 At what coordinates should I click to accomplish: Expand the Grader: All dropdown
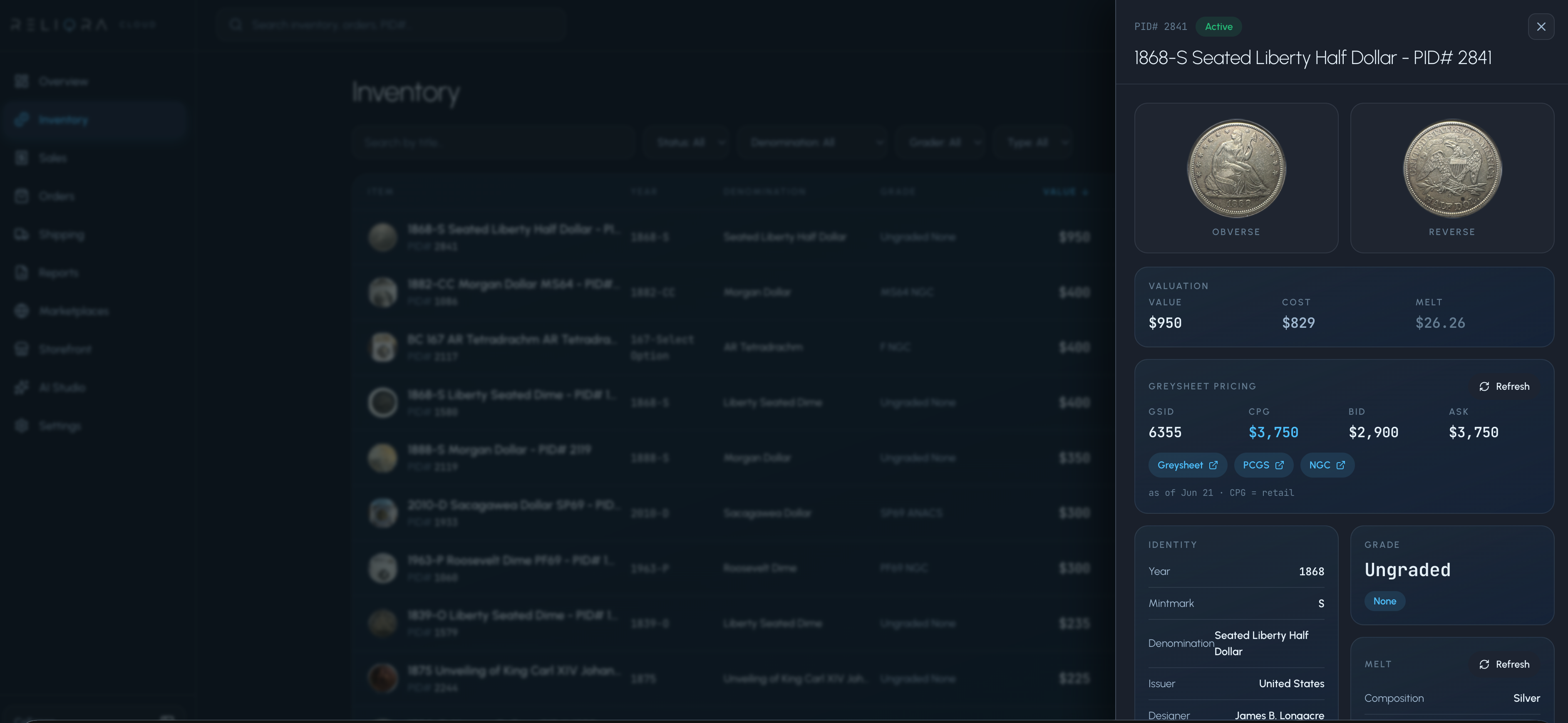[x=940, y=142]
